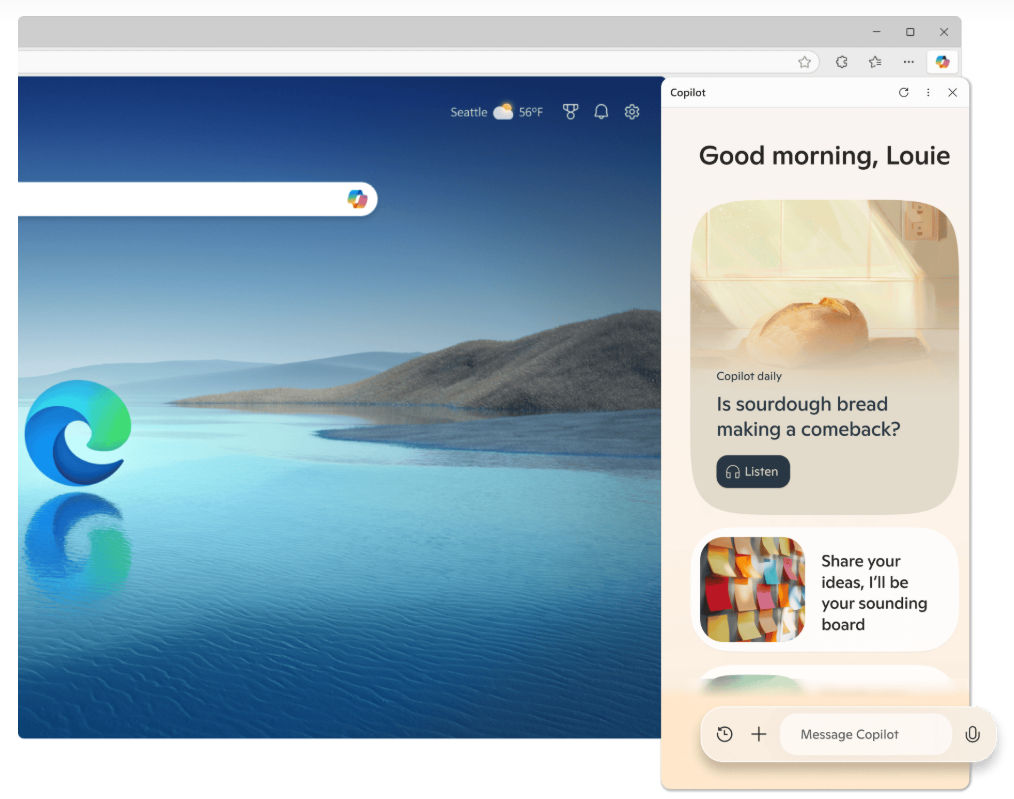Screen dimensions: 1014x799
Task: Click the Listen button on sourdough card
Action: [x=753, y=471]
